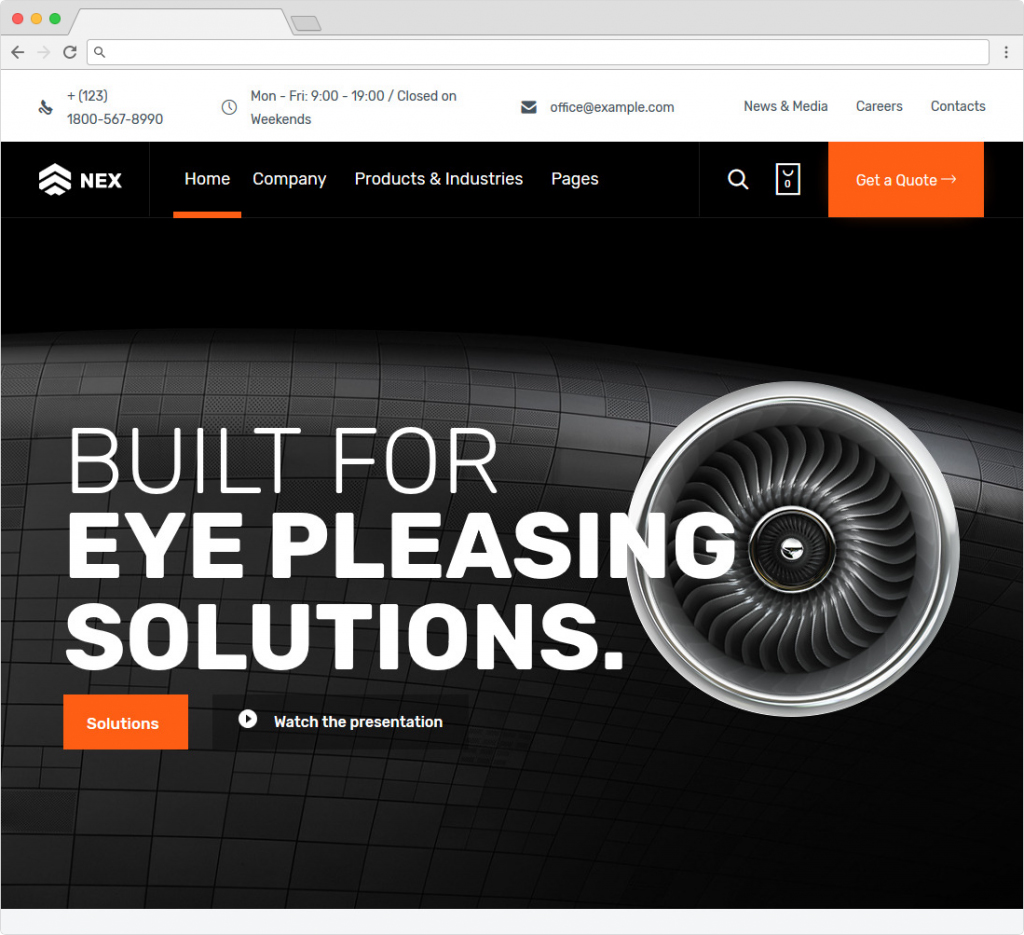Image resolution: width=1024 pixels, height=935 pixels.
Task: Click the phone handset icon
Action: click(x=45, y=108)
